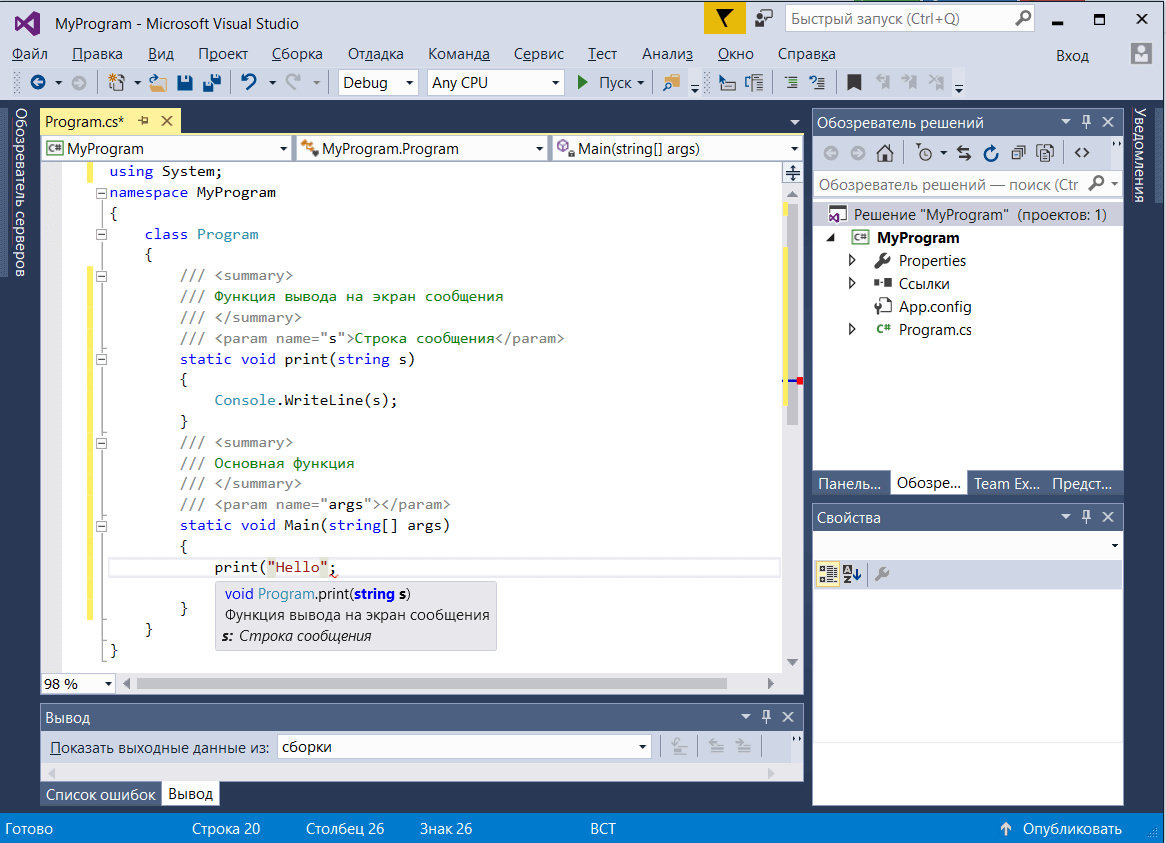
Task: Switch to the Панель... tab
Action: point(849,483)
